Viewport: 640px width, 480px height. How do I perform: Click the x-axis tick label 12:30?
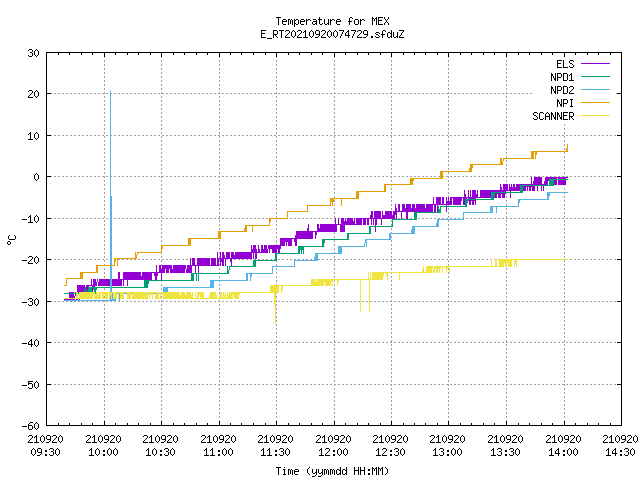(391, 452)
